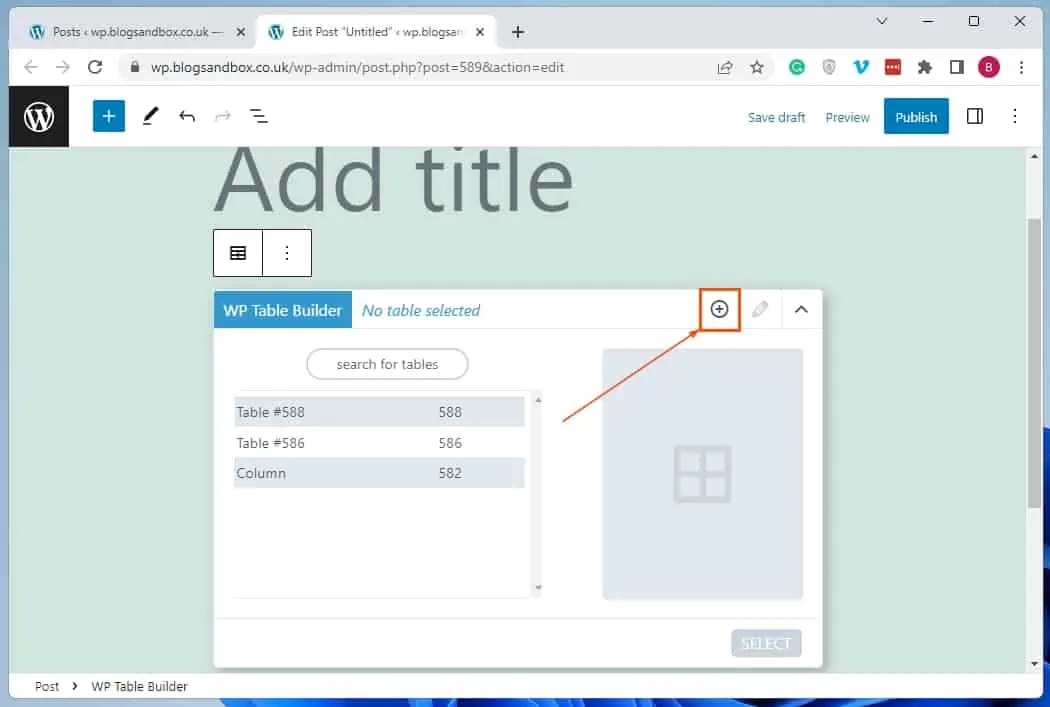
Task: Click the WP Table Builder label
Action: [283, 310]
